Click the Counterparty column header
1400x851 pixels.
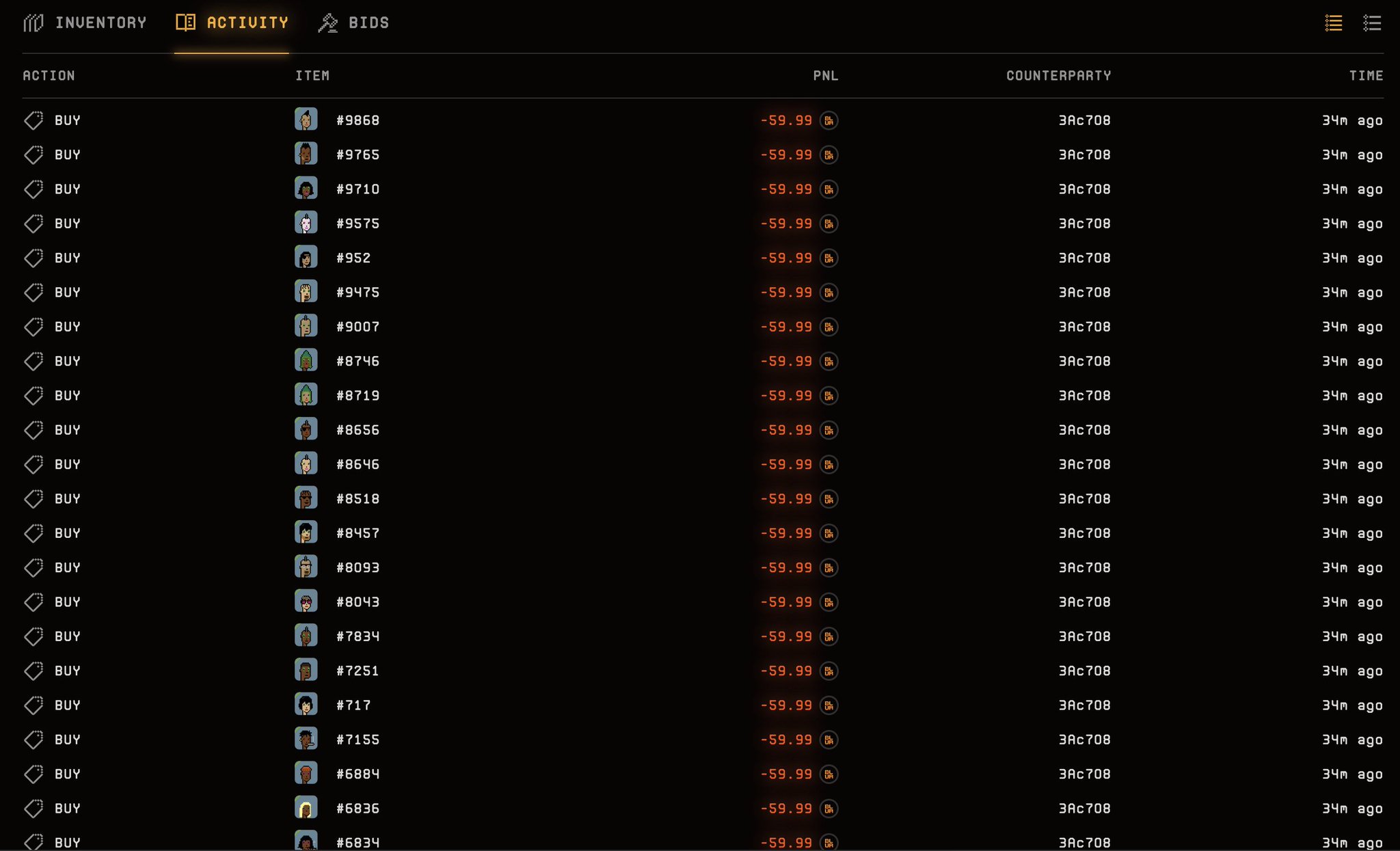[1058, 75]
